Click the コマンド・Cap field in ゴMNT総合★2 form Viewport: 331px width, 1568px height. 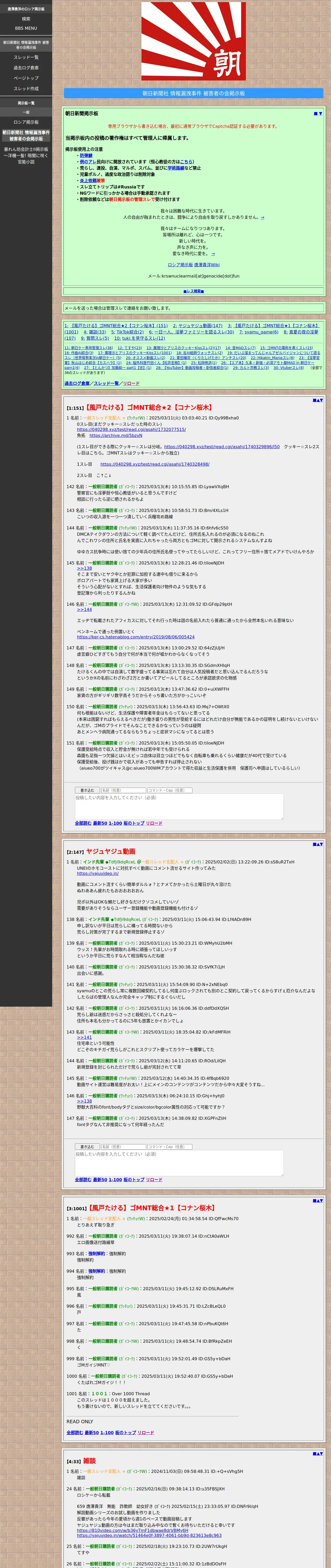click(x=170, y=790)
